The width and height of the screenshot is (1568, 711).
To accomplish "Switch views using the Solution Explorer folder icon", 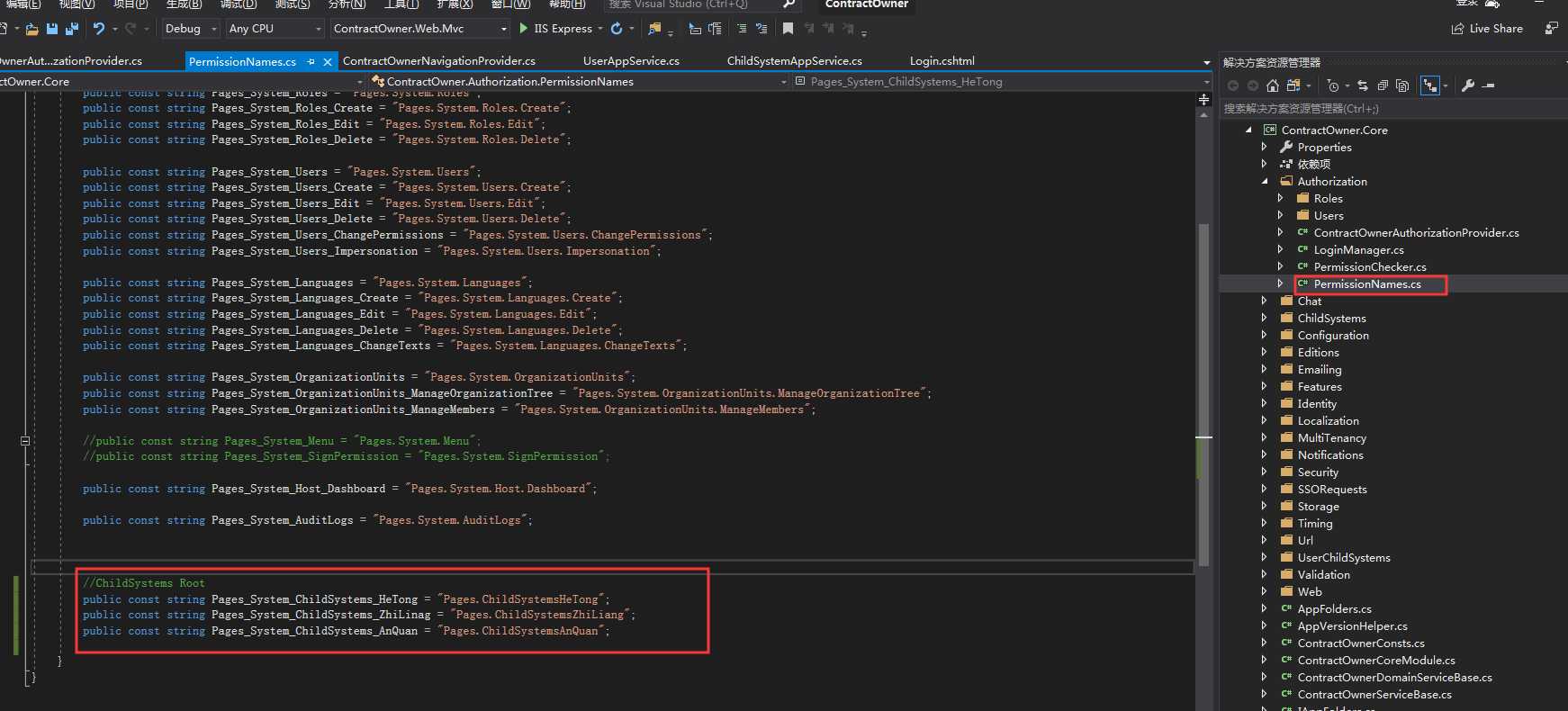I will (x=1293, y=85).
